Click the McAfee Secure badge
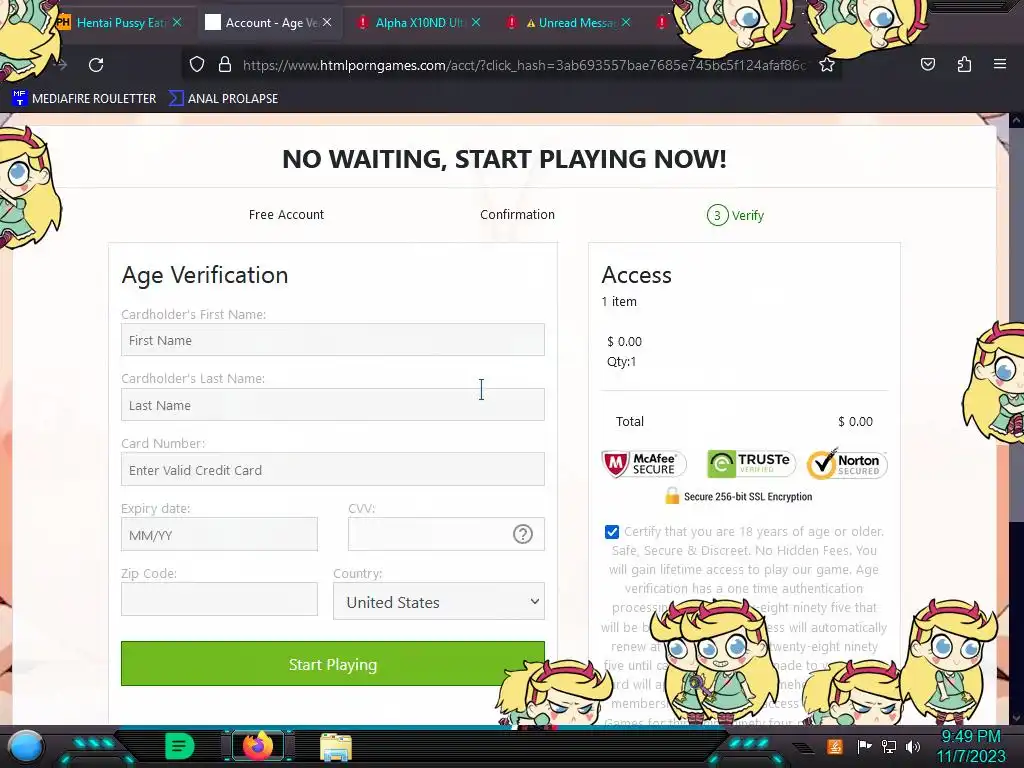This screenshot has width=1024, height=768. (644, 464)
